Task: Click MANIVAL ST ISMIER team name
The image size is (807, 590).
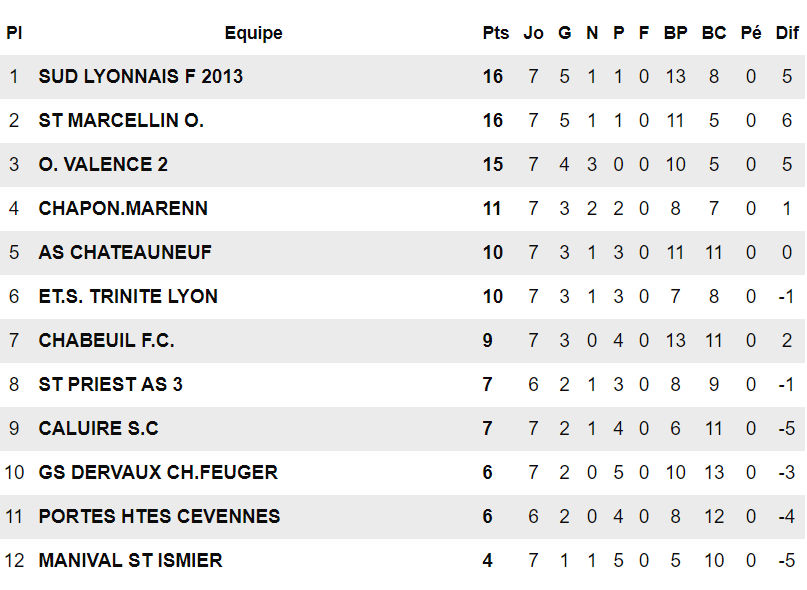Action: point(130,561)
